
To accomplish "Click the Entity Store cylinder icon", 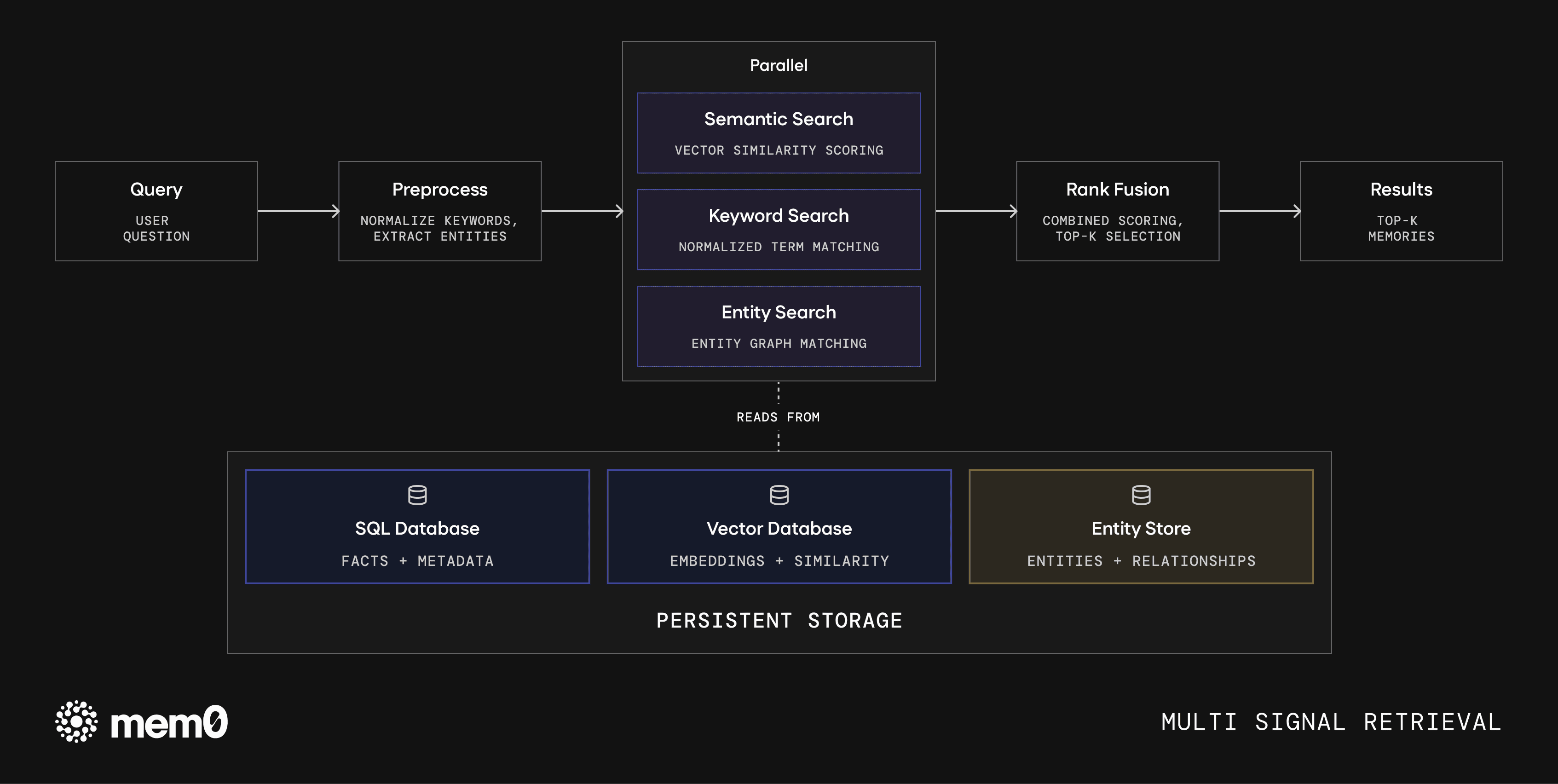I will 1141,495.
